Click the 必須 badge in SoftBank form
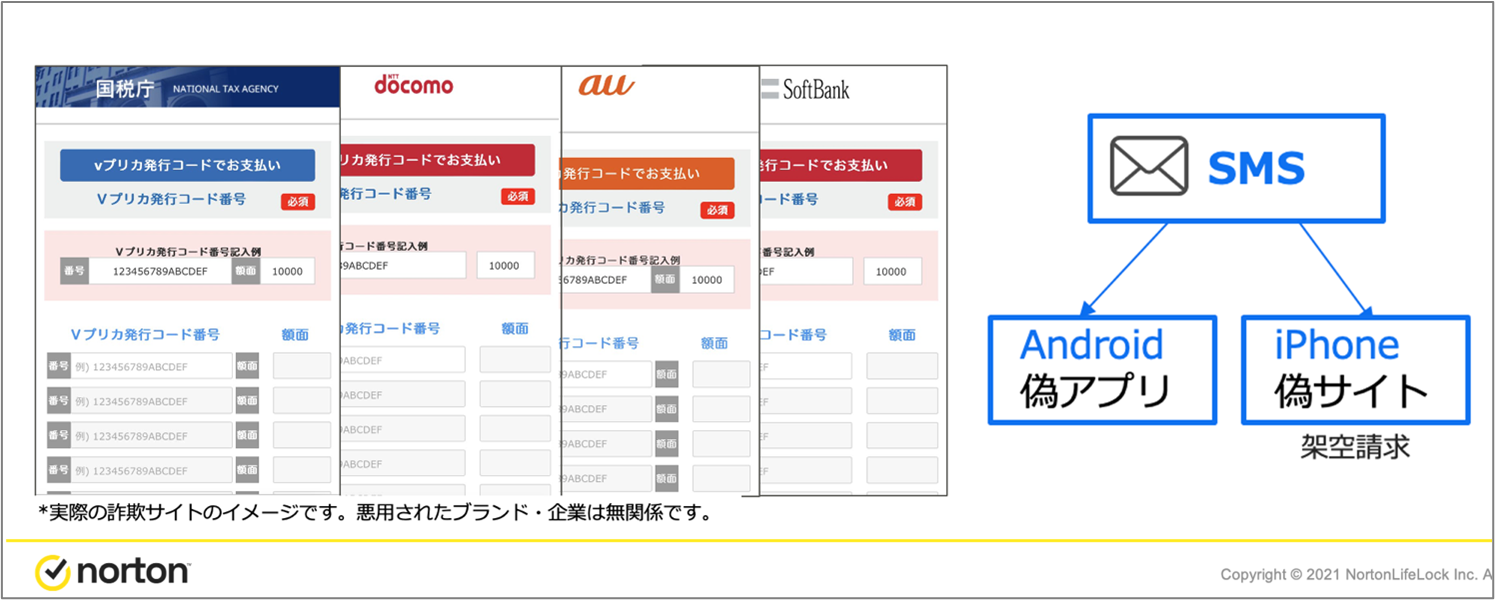Image resolution: width=1495 pixels, height=600 pixels. coord(905,202)
